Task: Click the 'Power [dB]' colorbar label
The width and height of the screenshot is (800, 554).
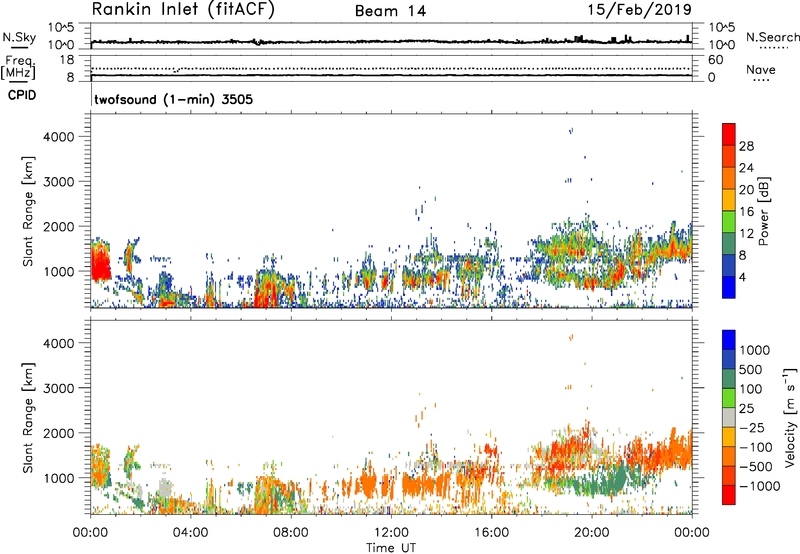Action: point(763,211)
